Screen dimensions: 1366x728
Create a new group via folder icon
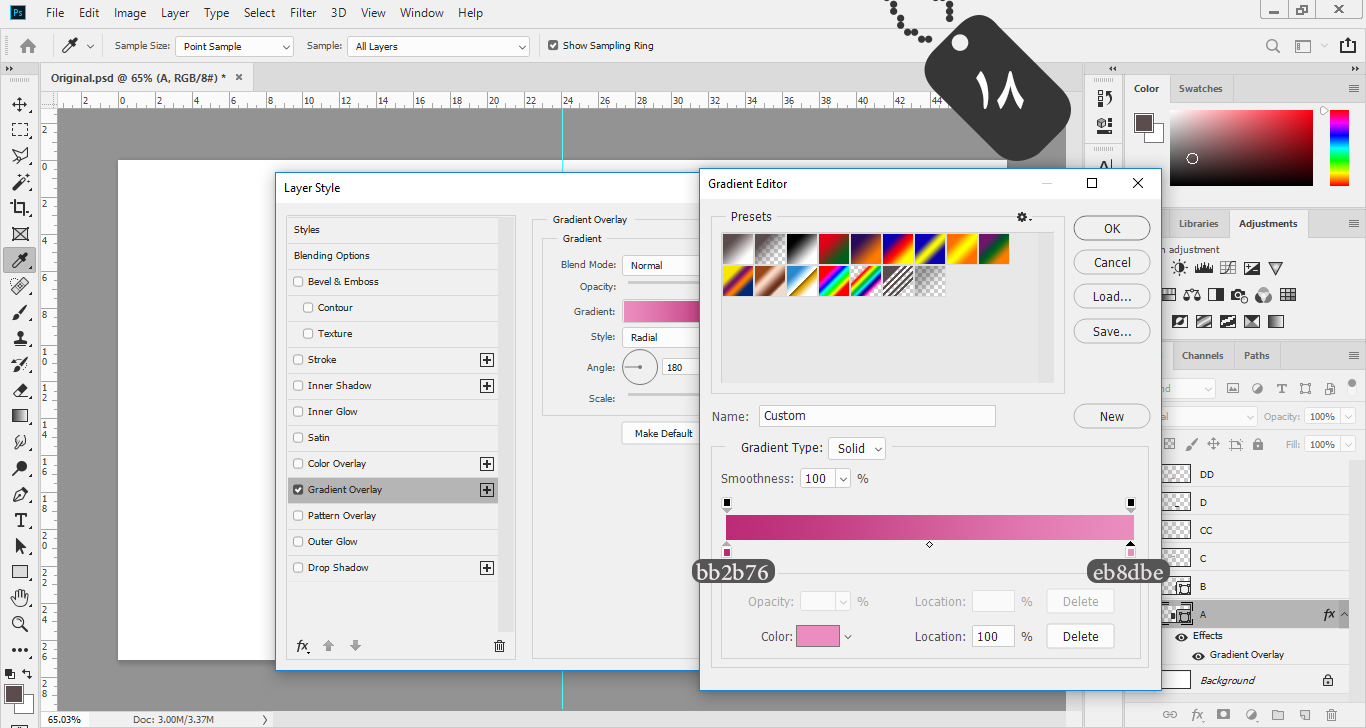[x=1278, y=715]
